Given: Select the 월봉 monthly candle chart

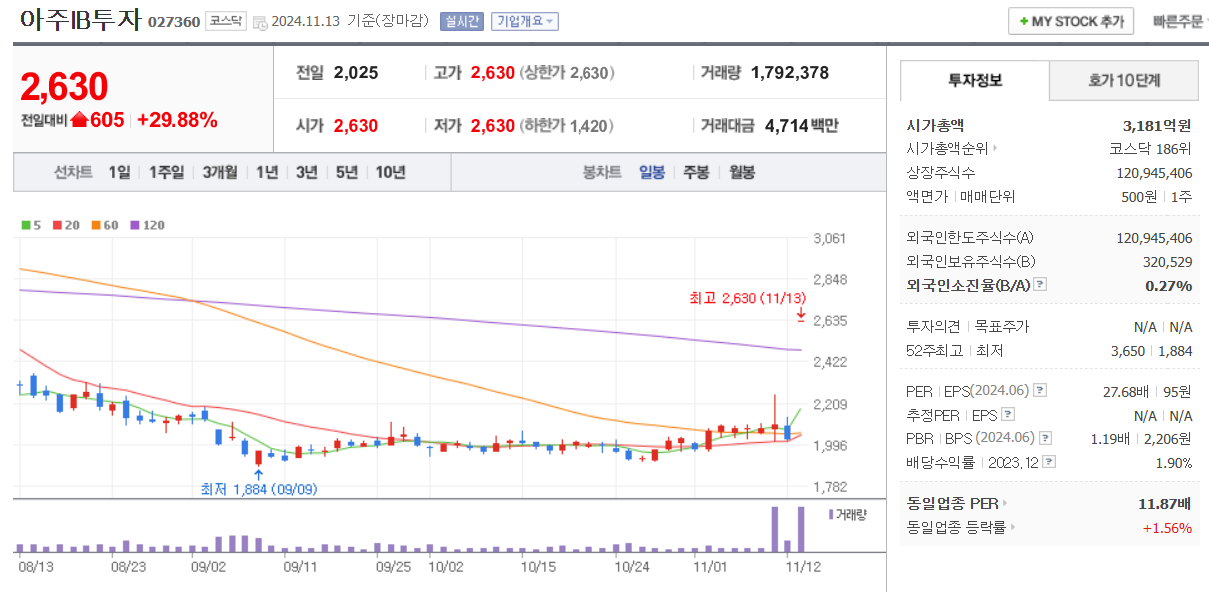Looking at the screenshot, I should [742, 173].
